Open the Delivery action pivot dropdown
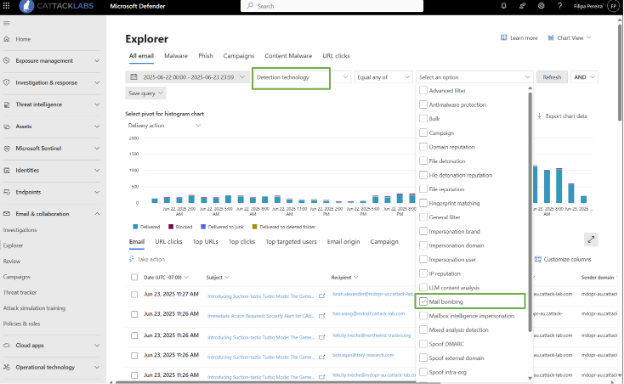The height and width of the screenshot is (384, 624). click(x=164, y=125)
